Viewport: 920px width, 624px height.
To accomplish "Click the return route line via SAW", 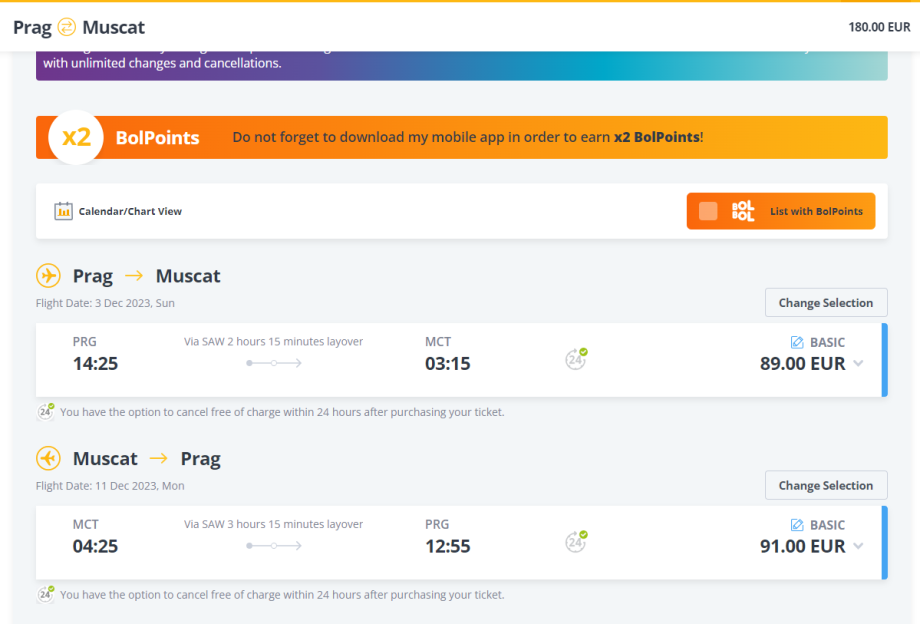I will pos(274,546).
